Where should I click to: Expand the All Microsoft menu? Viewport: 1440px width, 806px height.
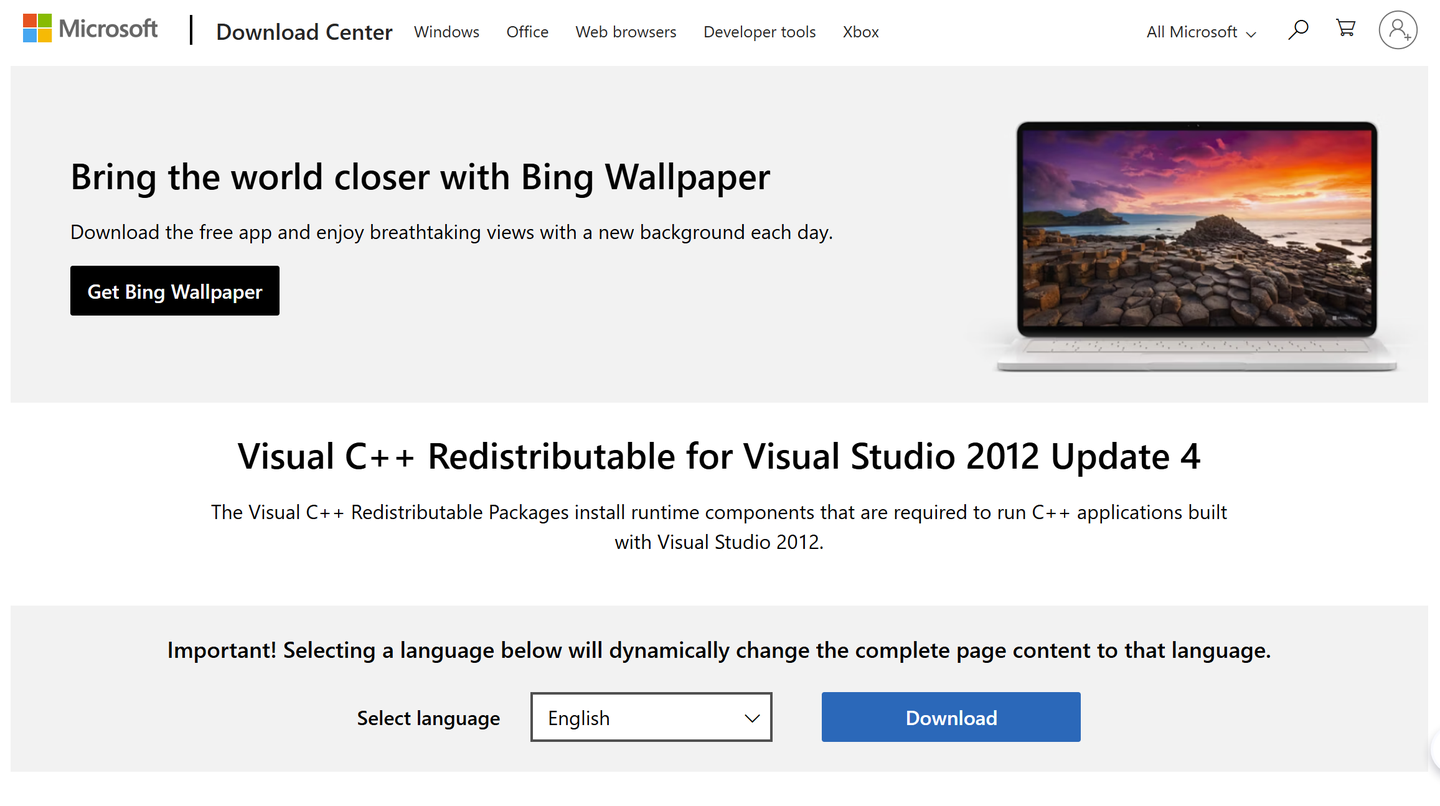coord(1200,31)
